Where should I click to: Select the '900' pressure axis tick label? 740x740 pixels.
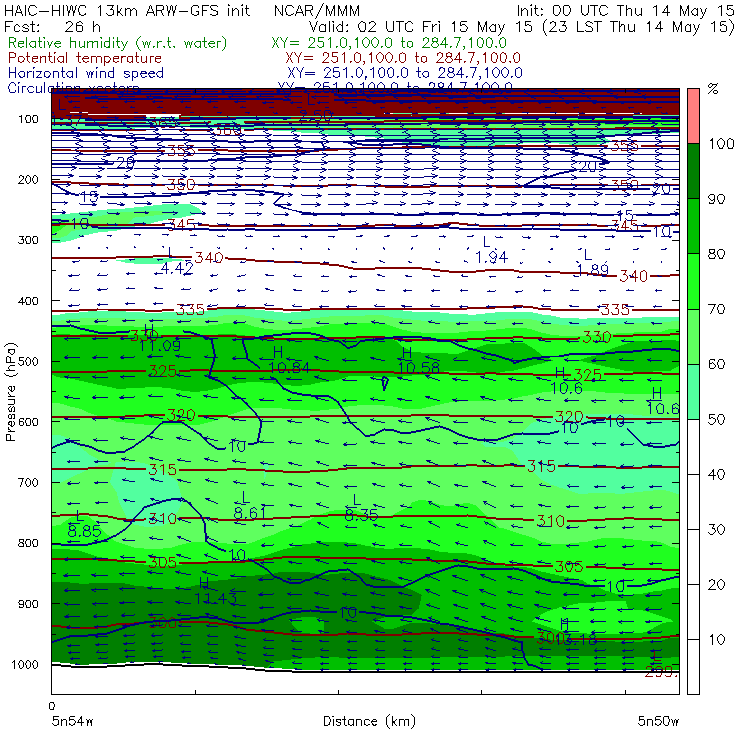pyautogui.click(x=28, y=604)
